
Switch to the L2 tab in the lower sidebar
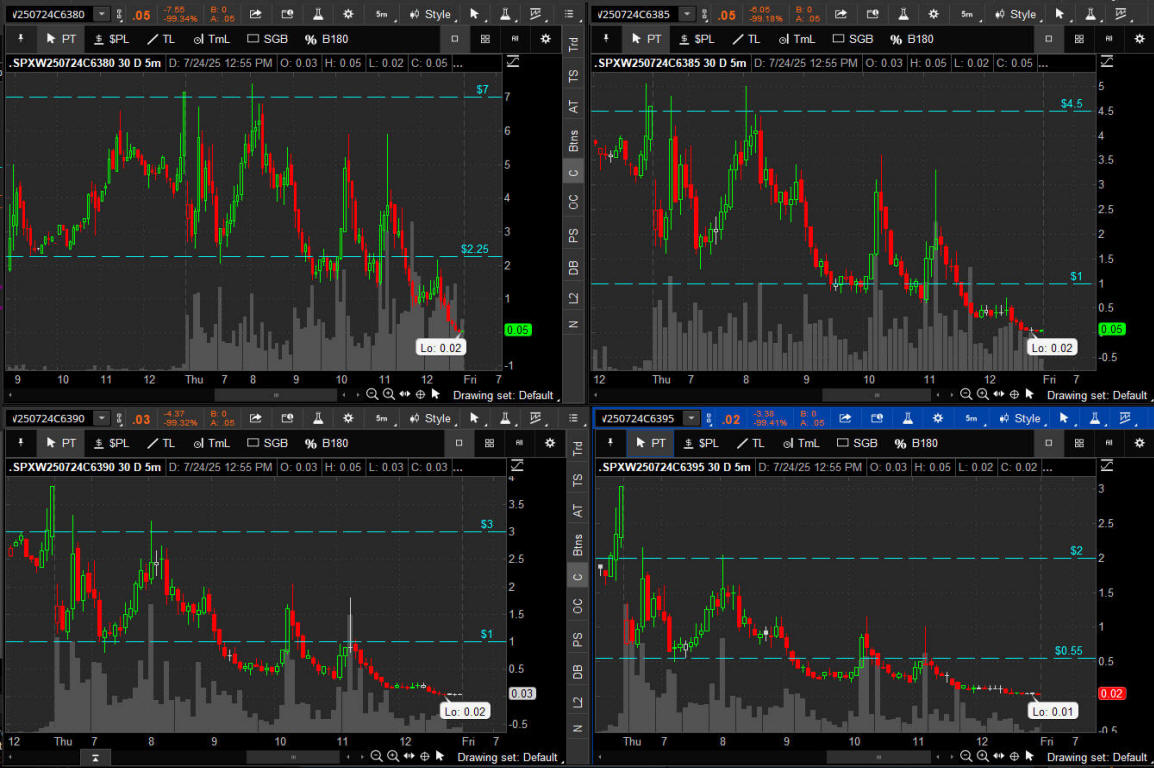tap(574, 703)
